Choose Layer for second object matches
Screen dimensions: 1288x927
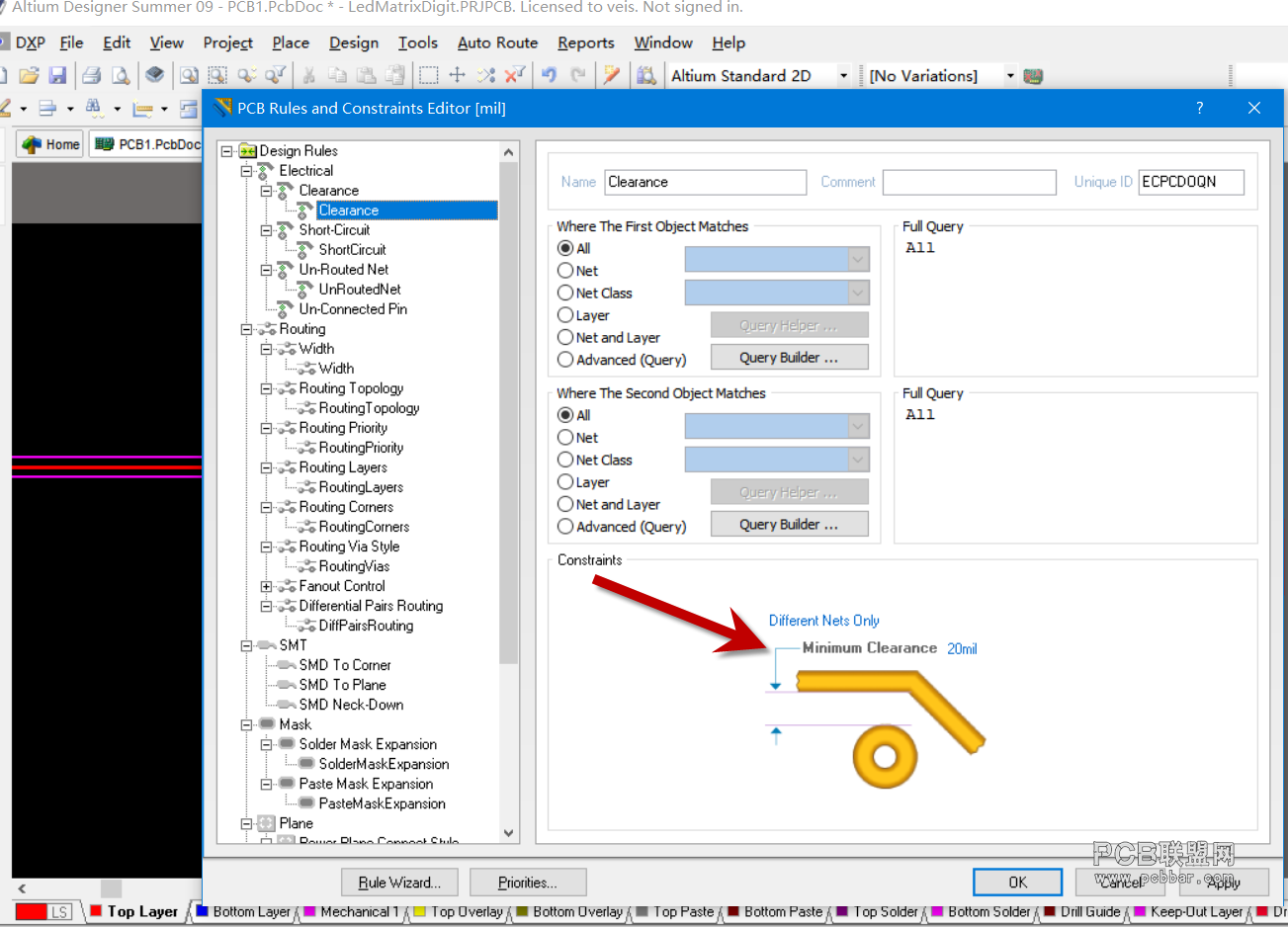565,482
